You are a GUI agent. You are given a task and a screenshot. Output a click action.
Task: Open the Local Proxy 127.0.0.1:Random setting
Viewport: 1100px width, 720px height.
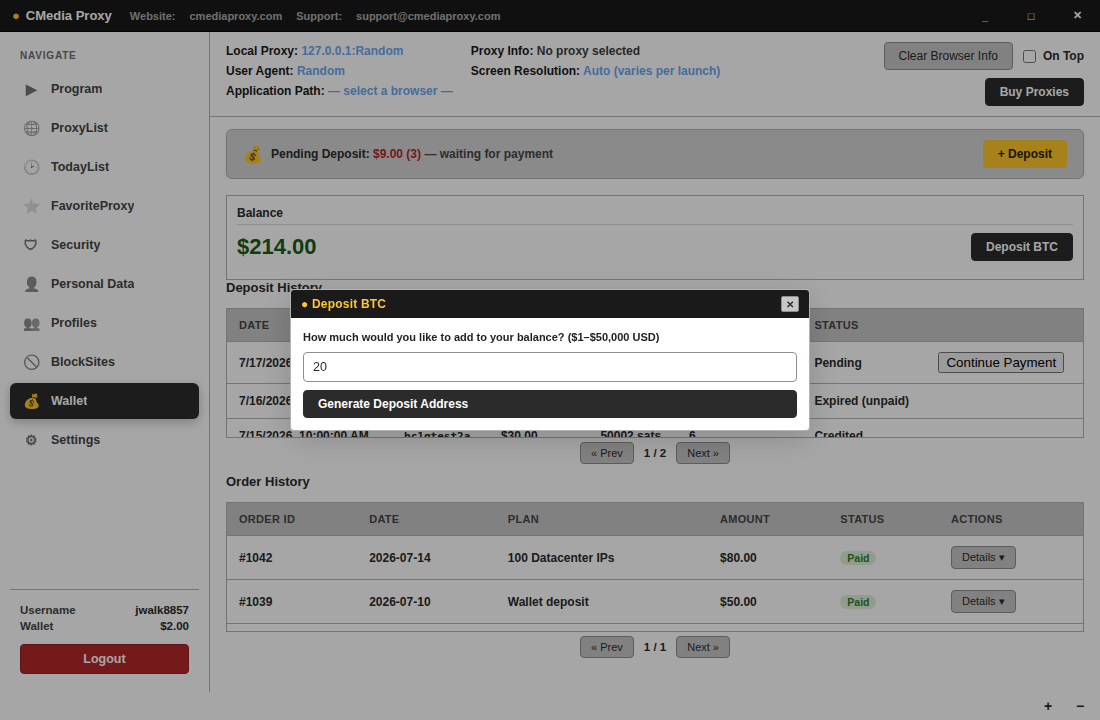click(352, 51)
